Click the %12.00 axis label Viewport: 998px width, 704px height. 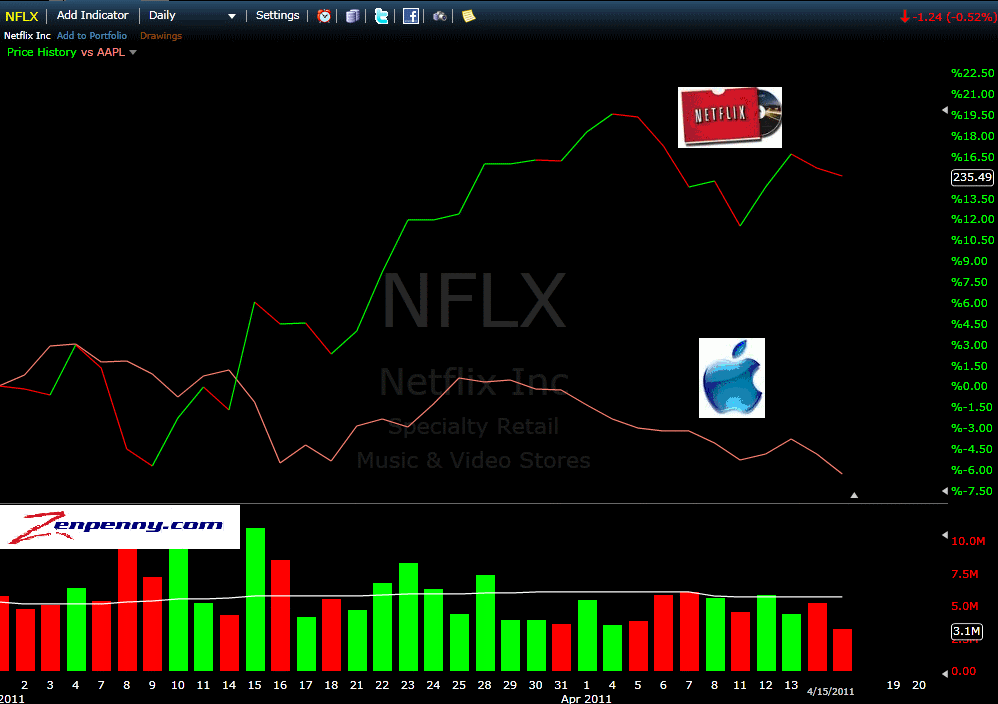point(973,219)
